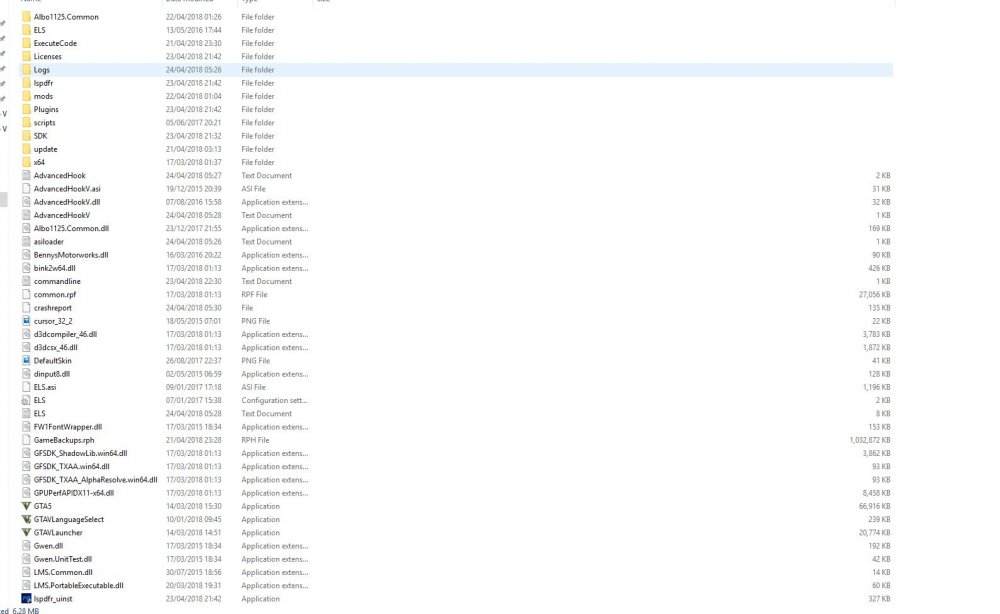Select FW1FontWrapper.dll in the list
The height and width of the screenshot is (614, 1000).
(68, 427)
